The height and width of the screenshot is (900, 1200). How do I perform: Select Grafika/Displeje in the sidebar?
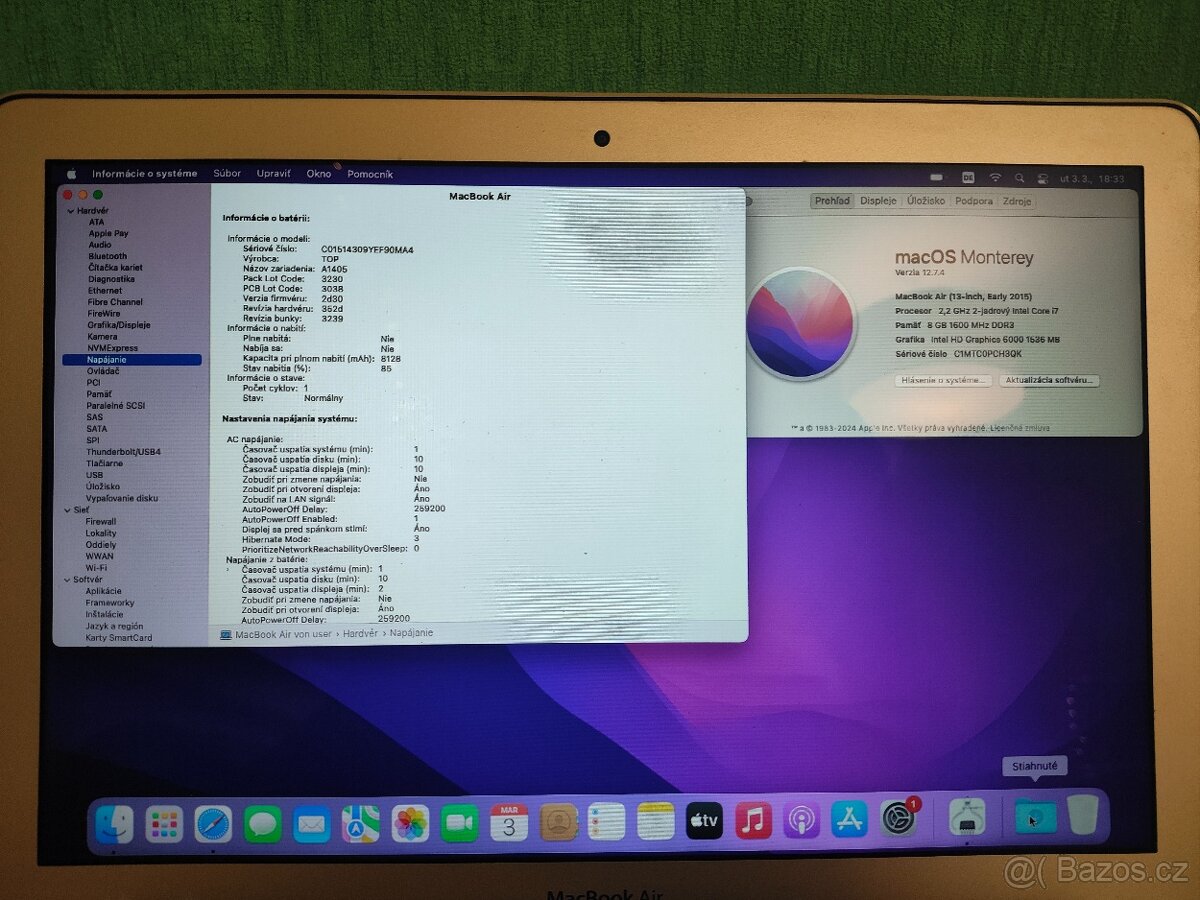pyautogui.click(x=117, y=325)
